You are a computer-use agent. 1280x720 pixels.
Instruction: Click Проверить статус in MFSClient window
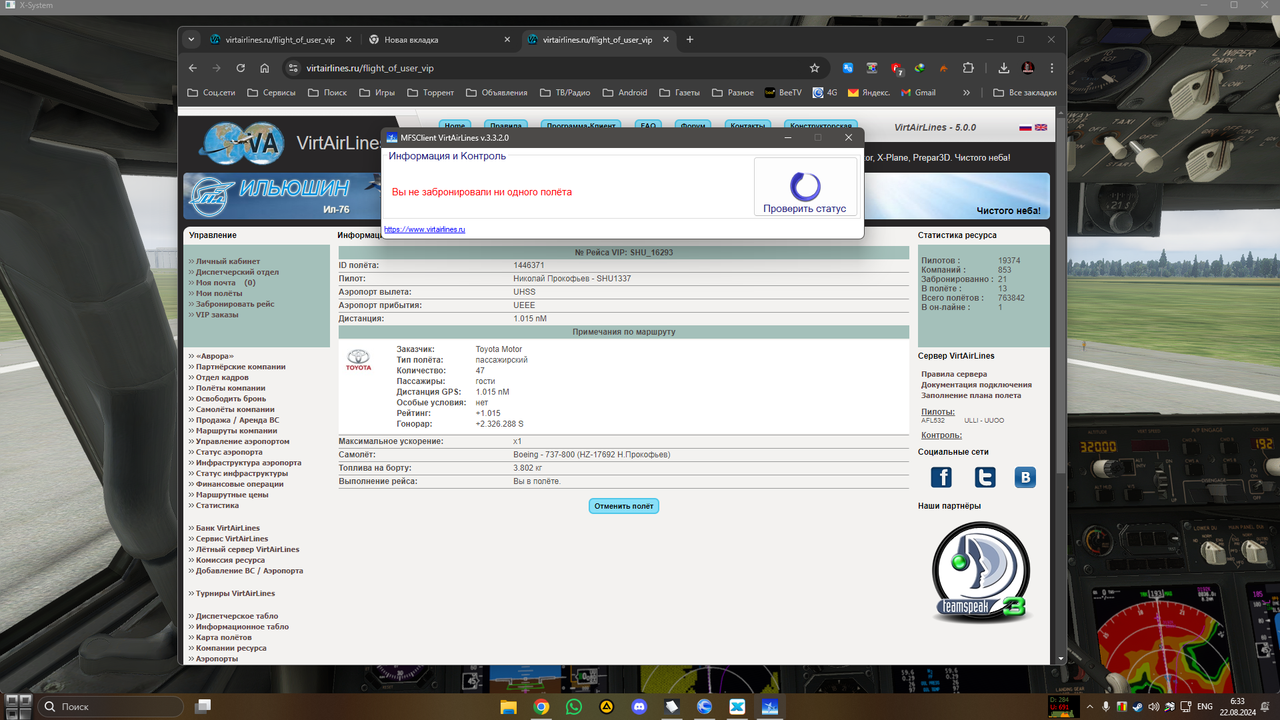pos(805,187)
